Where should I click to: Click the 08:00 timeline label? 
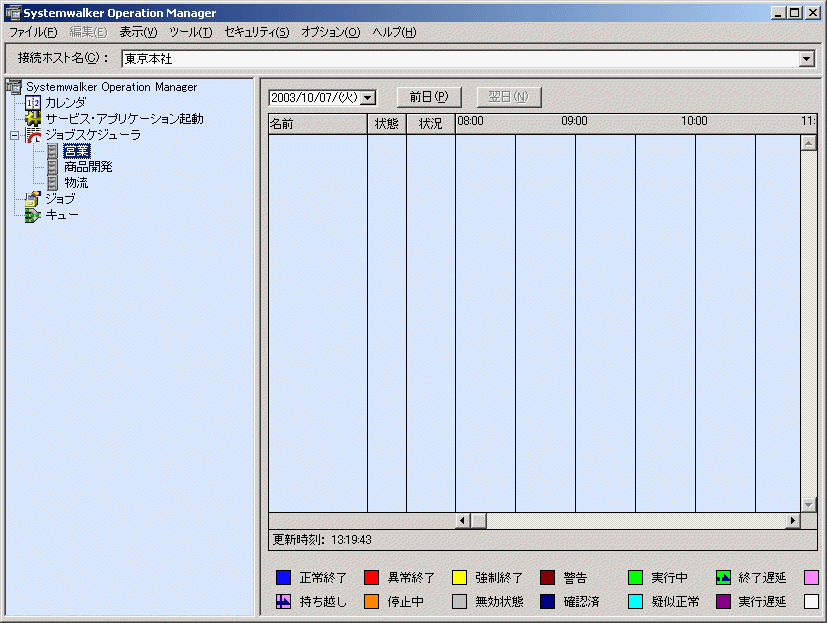(470, 121)
